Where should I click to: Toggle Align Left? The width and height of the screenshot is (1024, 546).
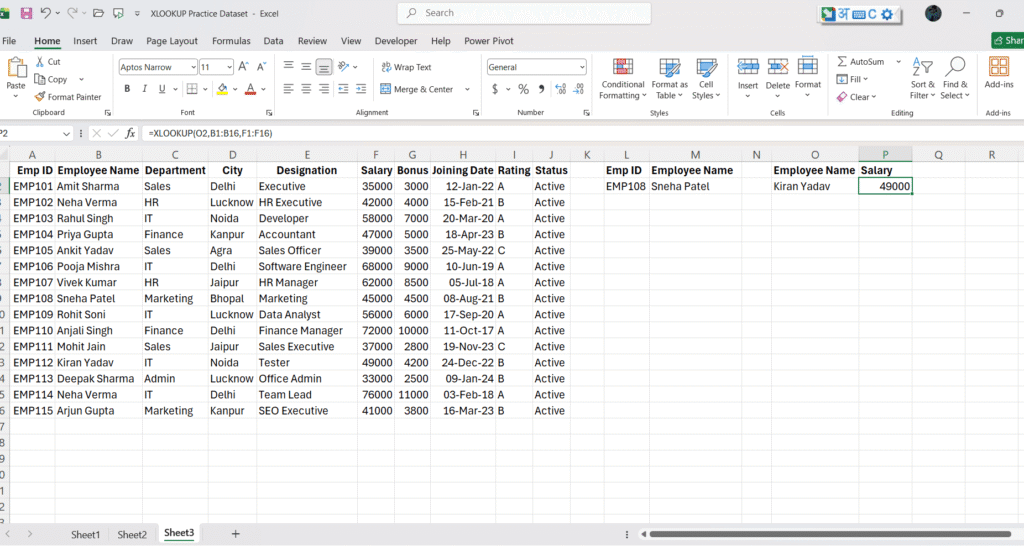(288, 89)
